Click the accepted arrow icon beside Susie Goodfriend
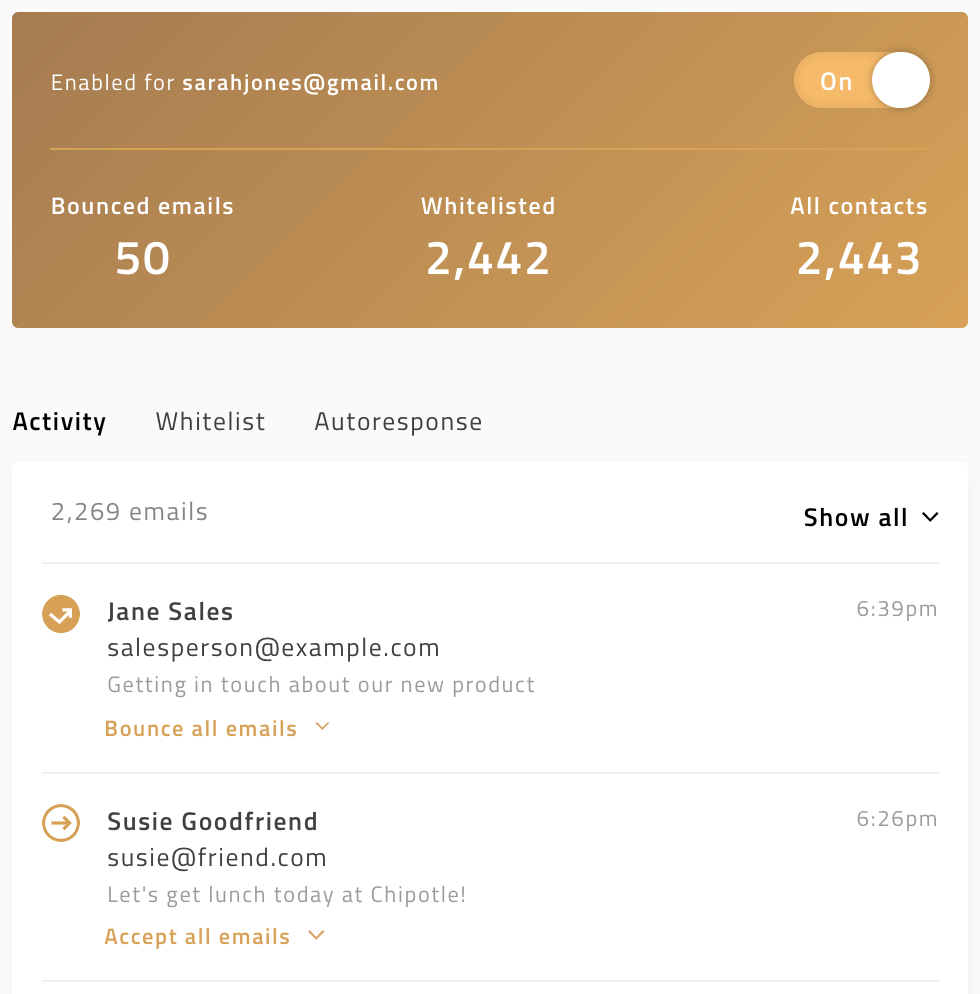Screen dimensions: 980x994 coord(61,823)
